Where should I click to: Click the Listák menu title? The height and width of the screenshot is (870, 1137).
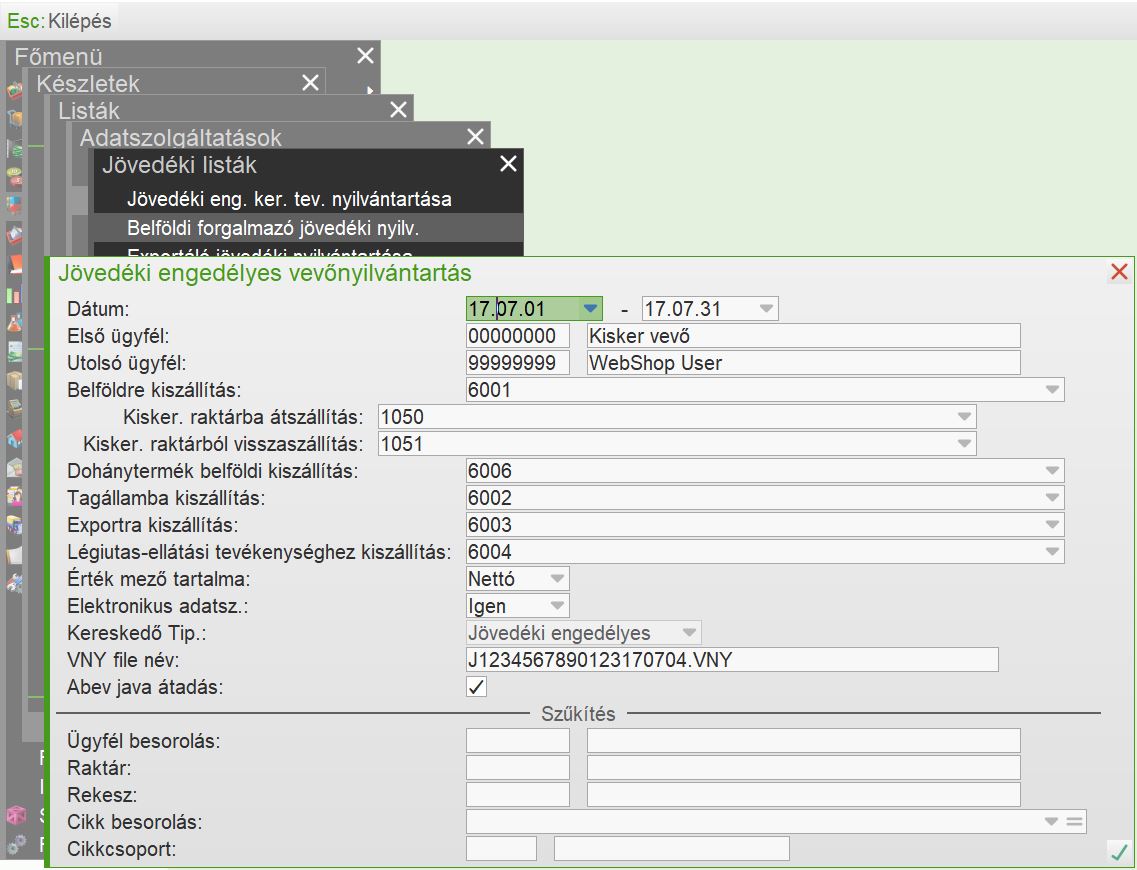(89, 110)
